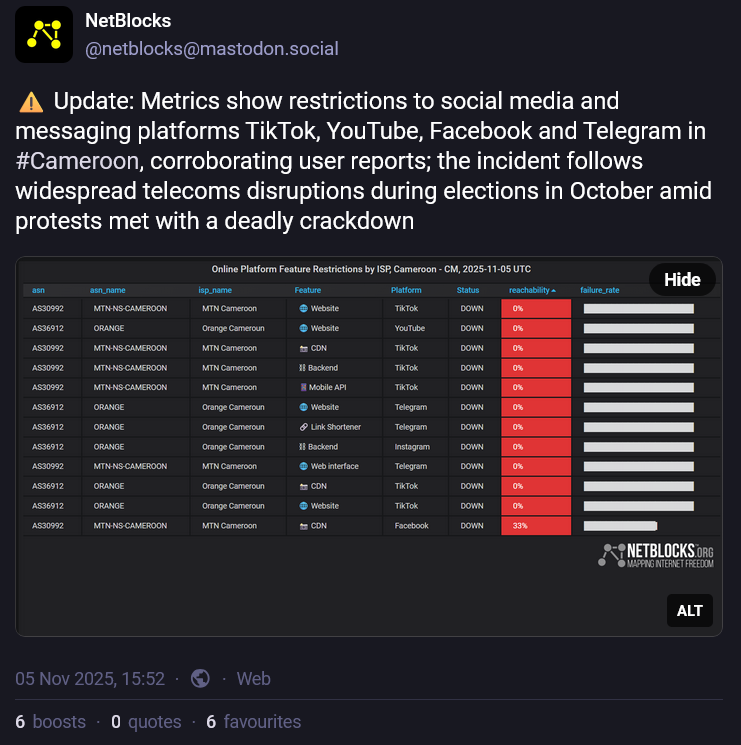The width and height of the screenshot is (741, 745).
Task: Open the @netblocks@mastodon.social handle
Action: pyautogui.click(x=211, y=48)
